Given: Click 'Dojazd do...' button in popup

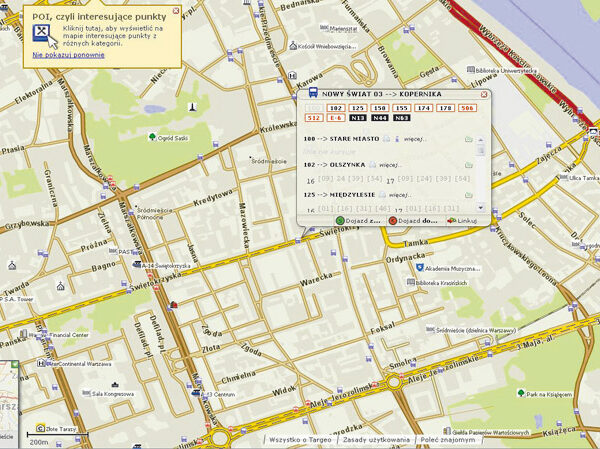Looking at the screenshot, I should [x=417, y=220].
